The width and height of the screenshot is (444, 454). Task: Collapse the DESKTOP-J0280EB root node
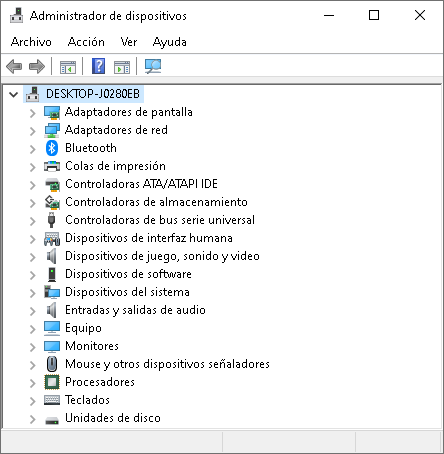point(14,95)
